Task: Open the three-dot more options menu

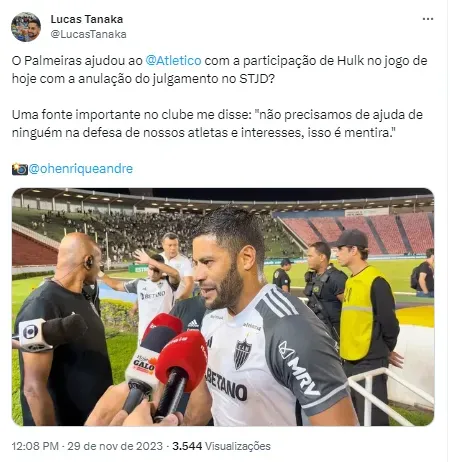Action: click(428, 19)
